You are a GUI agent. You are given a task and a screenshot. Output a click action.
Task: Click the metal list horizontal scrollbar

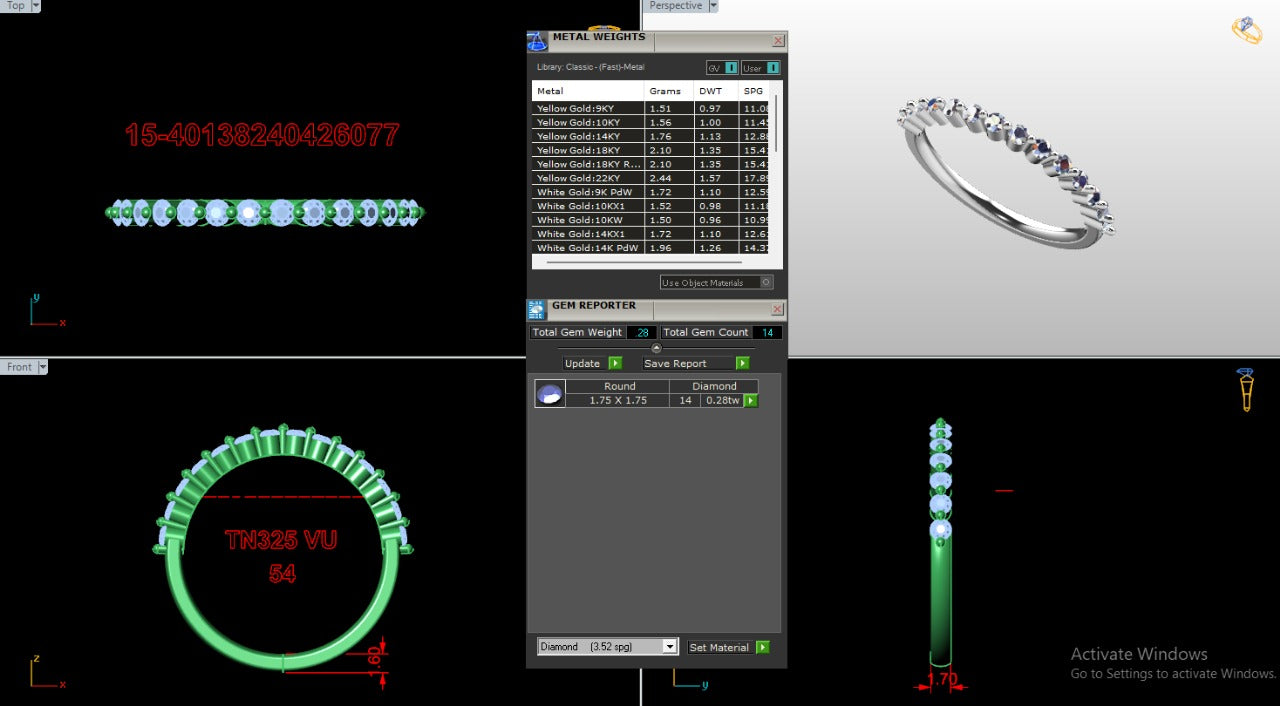click(x=642, y=262)
